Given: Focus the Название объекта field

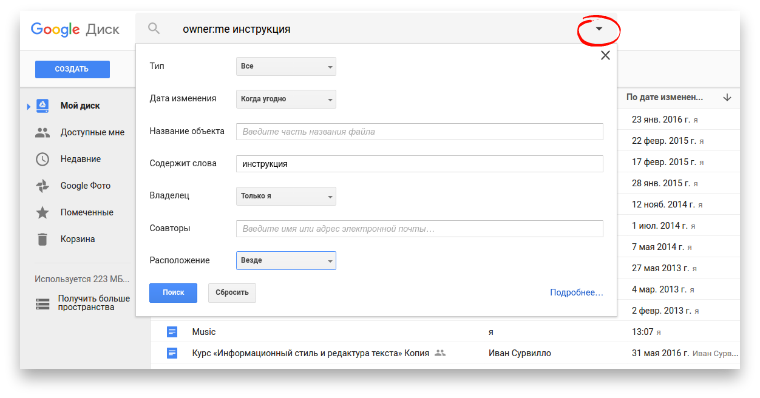Looking at the screenshot, I should 420,131.
